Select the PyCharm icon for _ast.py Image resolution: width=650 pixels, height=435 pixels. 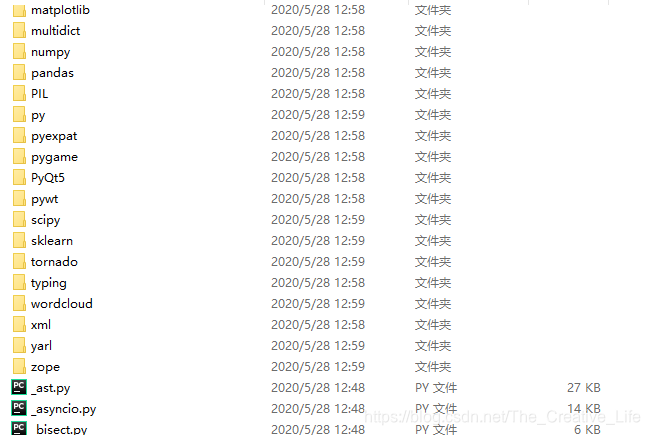coord(19,387)
